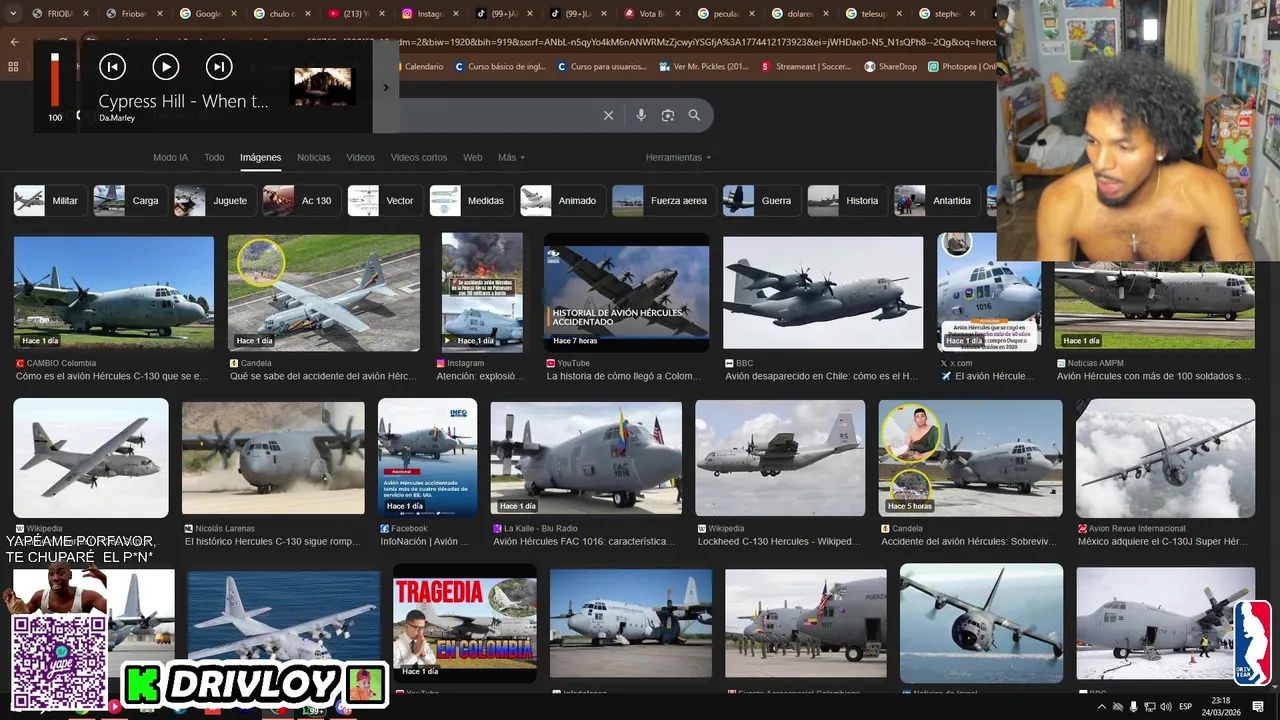Image resolution: width=1280 pixels, height=720 pixels.
Task: Skip to next track in media overlay
Action: click(219, 67)
